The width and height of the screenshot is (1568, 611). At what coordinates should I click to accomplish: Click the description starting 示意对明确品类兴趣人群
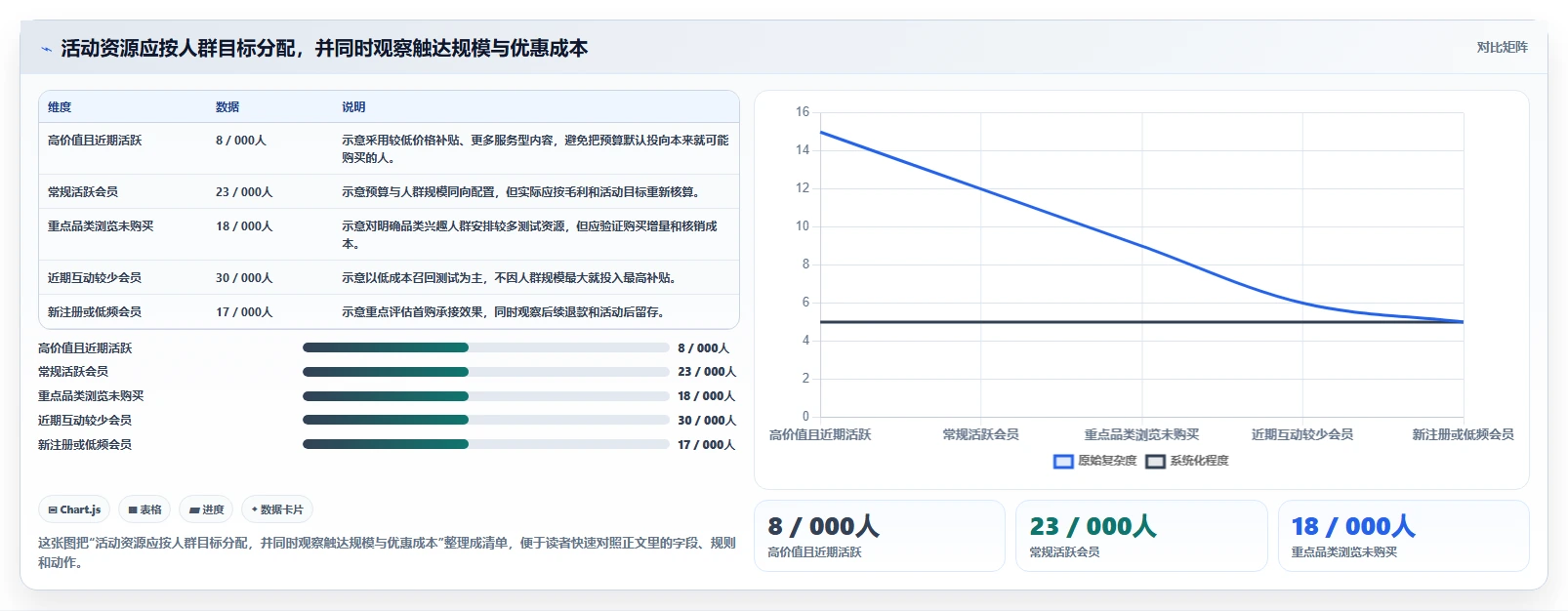(x=529, y=235)
